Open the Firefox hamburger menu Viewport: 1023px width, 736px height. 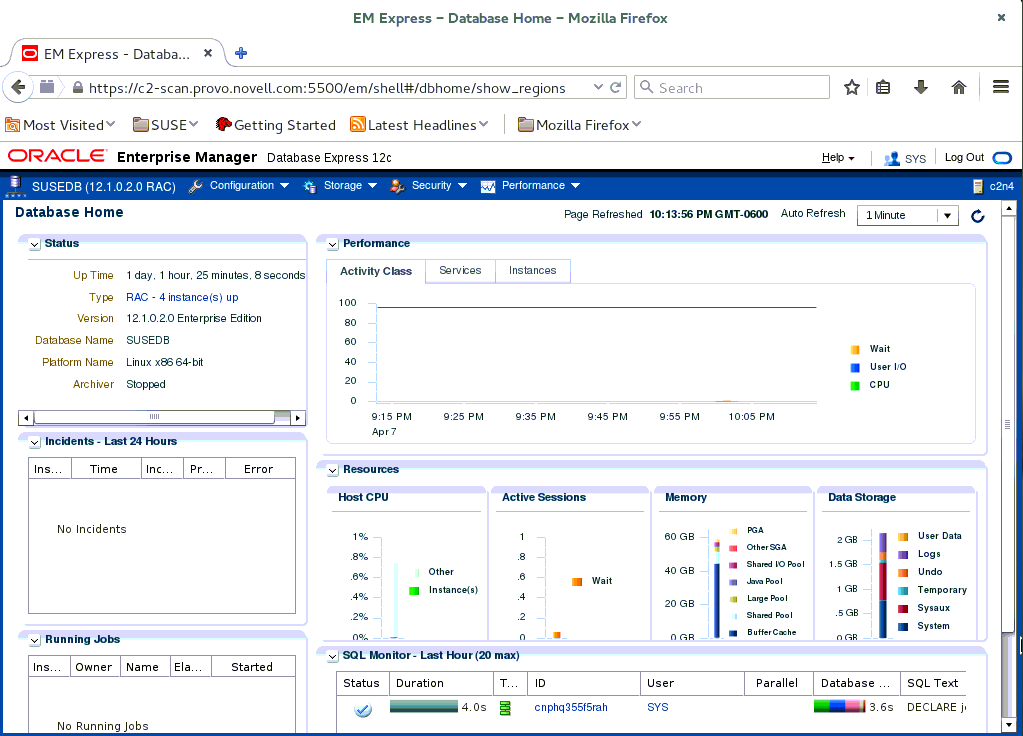click(x=1001, y=87)
